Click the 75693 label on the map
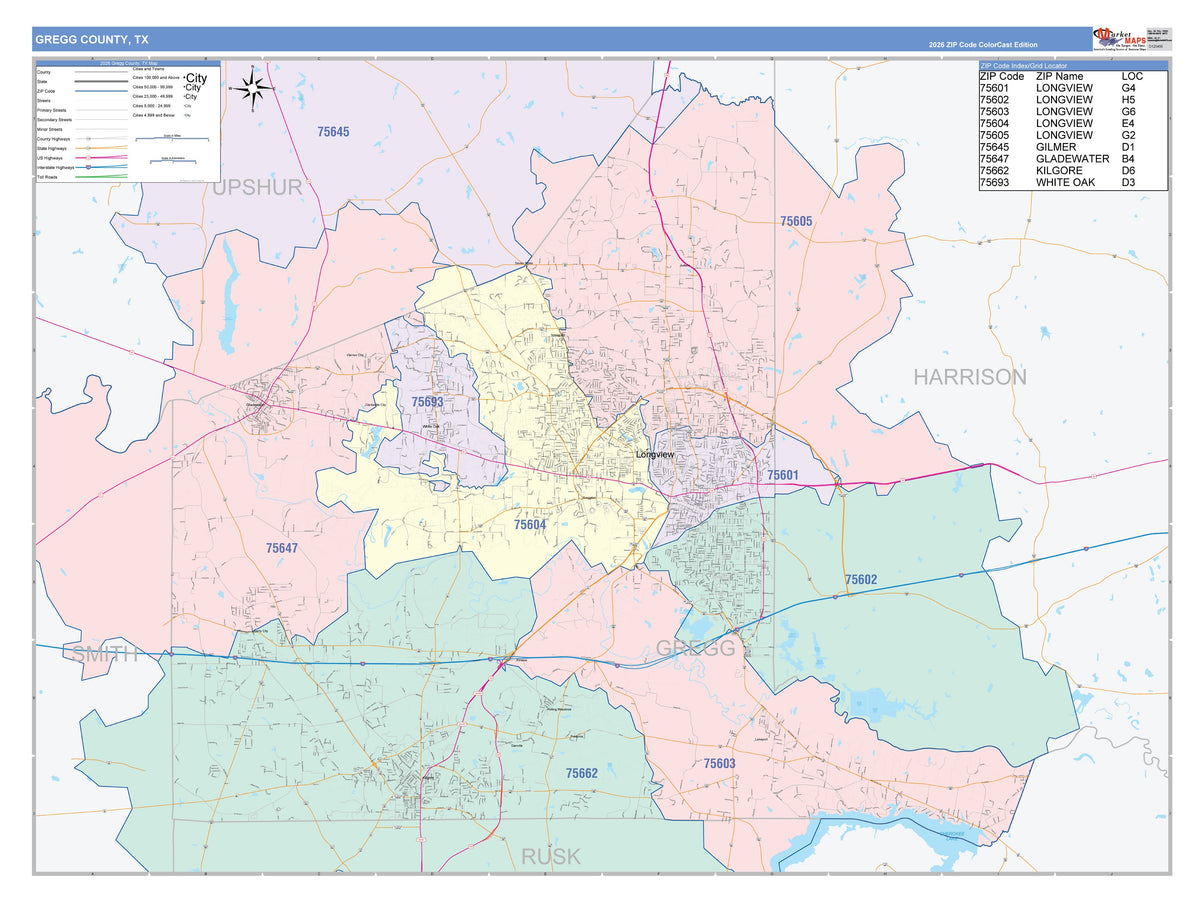This screenshot has width=1200, height=908. [x=427, y=402]
